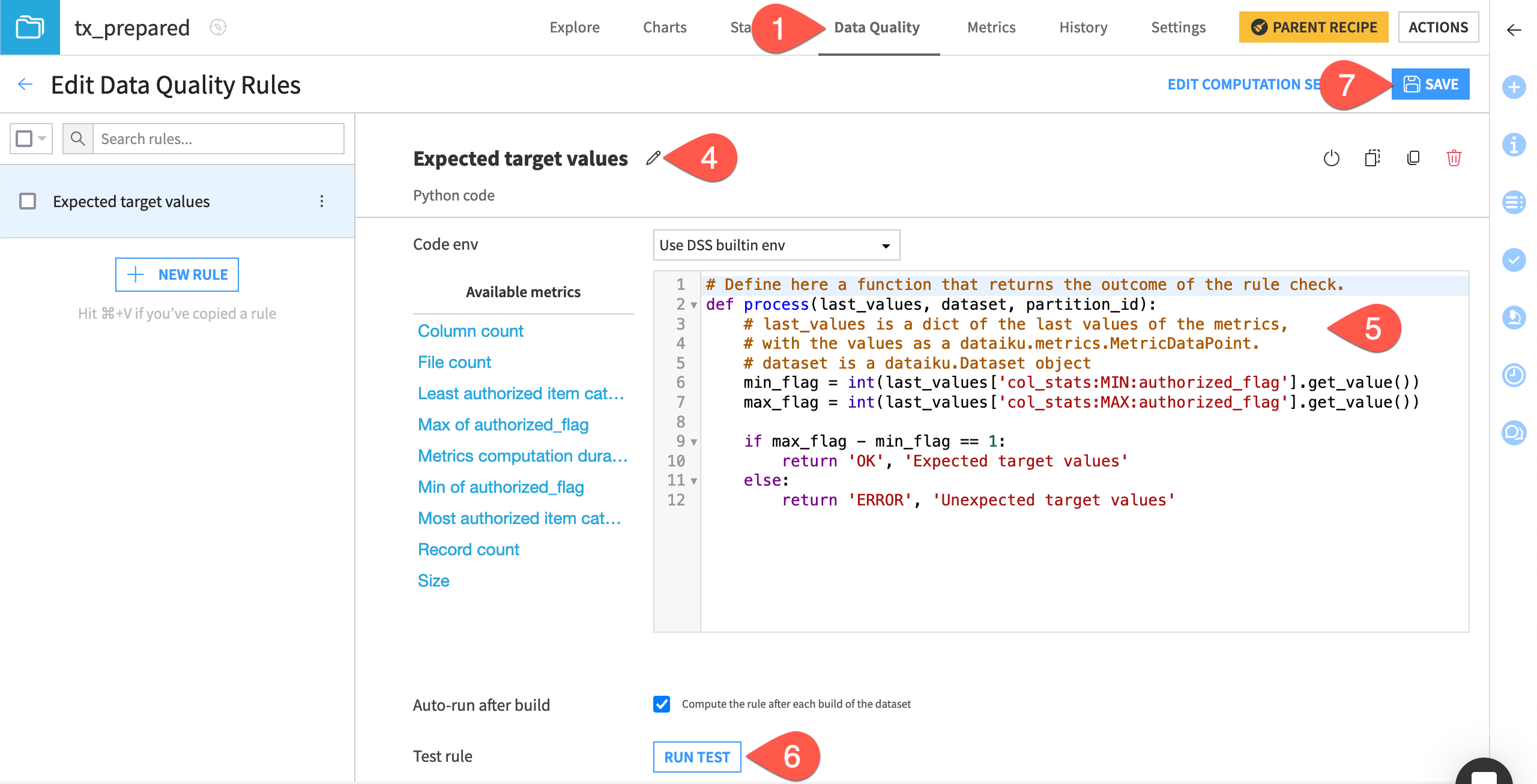
Task: Insert the Record count metric link
Action: [468, 549]
